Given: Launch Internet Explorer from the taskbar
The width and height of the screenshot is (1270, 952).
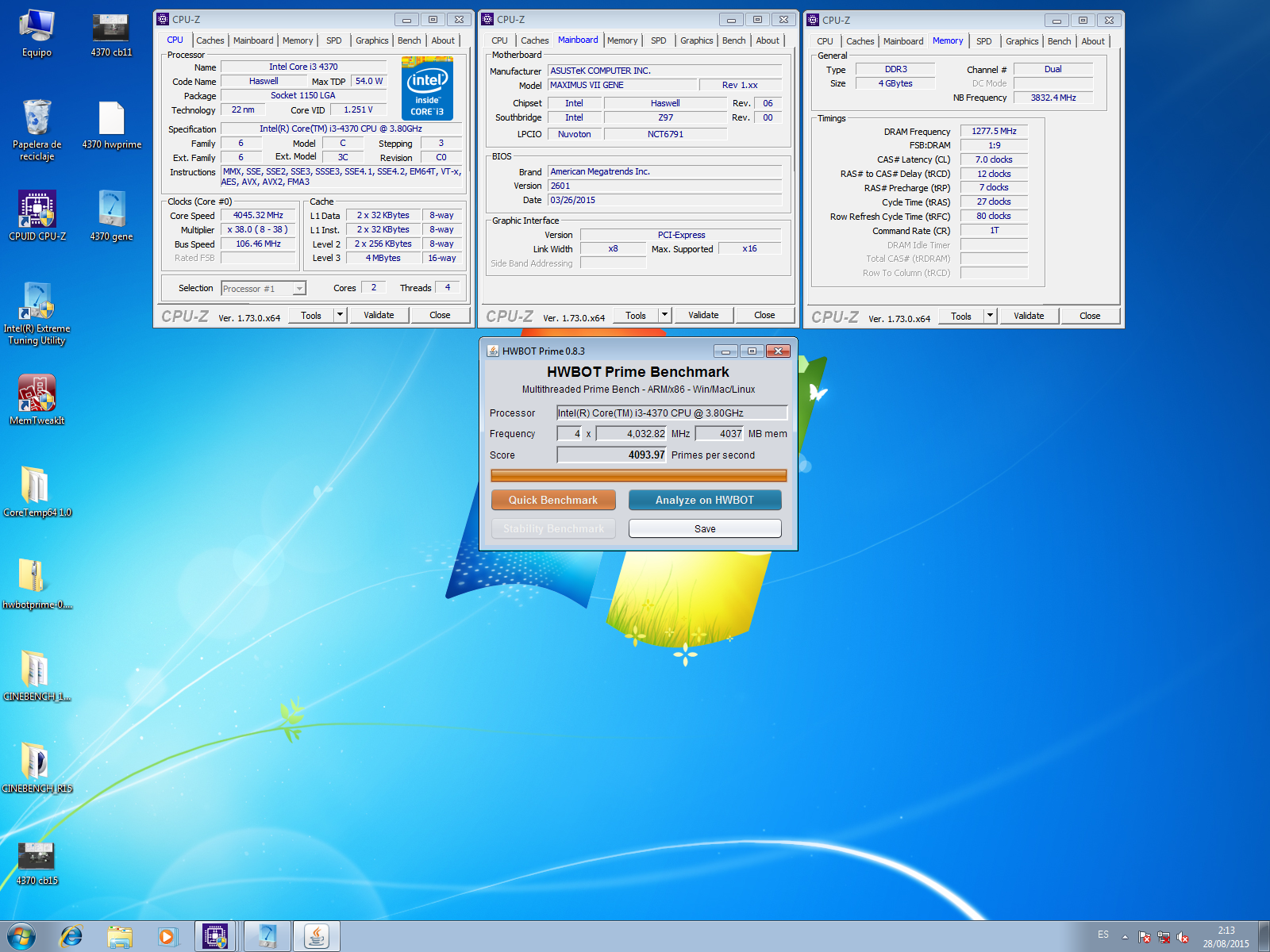Looking at the screenshot, I should click(x=71, y=937).
